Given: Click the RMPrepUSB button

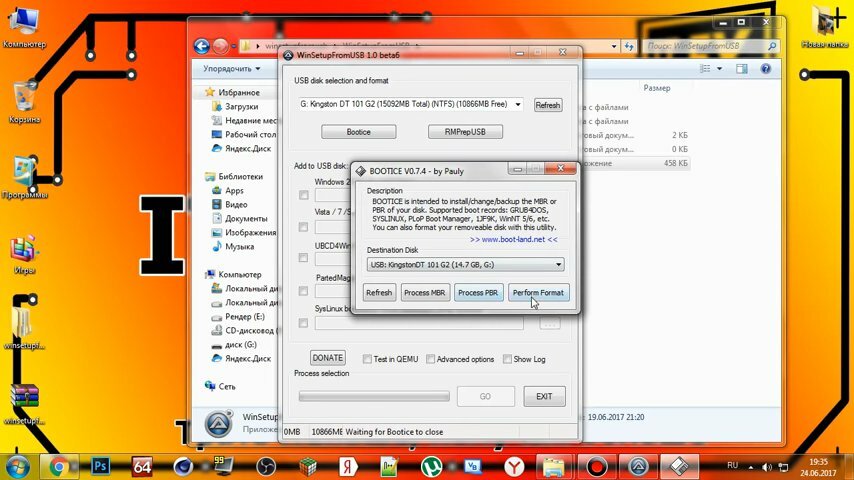Looking at the screenshot, I should coord(465,132).
